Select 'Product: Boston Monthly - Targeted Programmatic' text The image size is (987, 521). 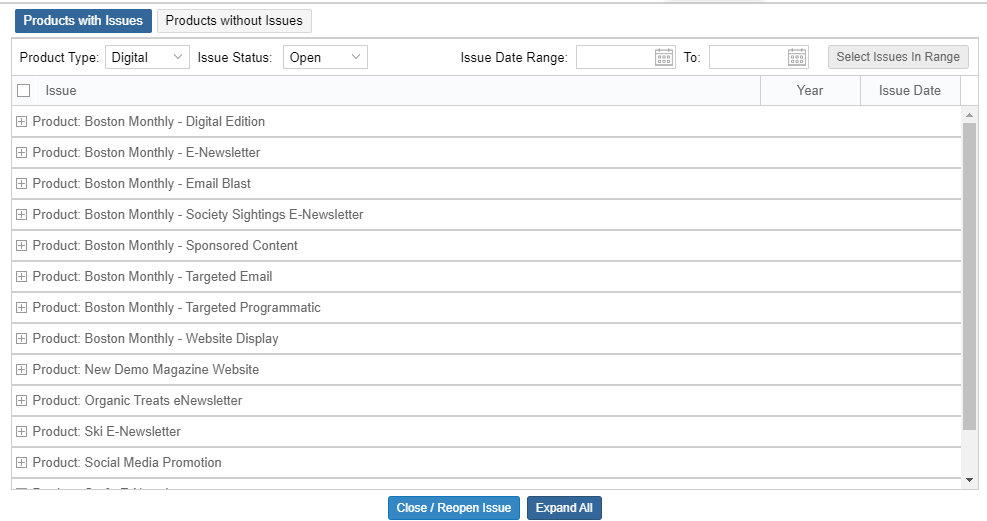coord(176,307)
